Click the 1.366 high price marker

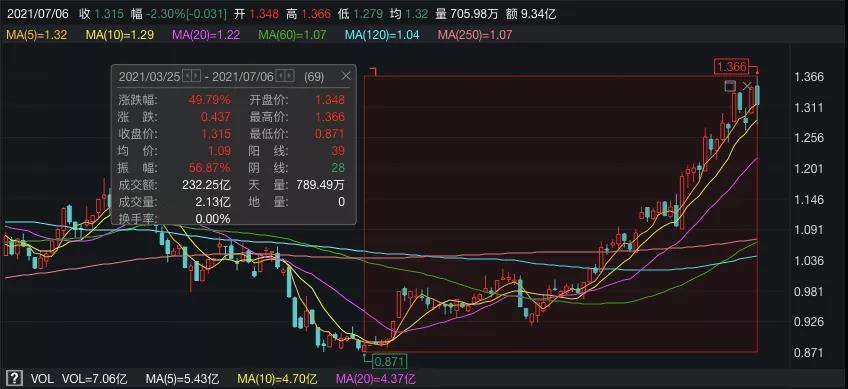pos(731,67)
